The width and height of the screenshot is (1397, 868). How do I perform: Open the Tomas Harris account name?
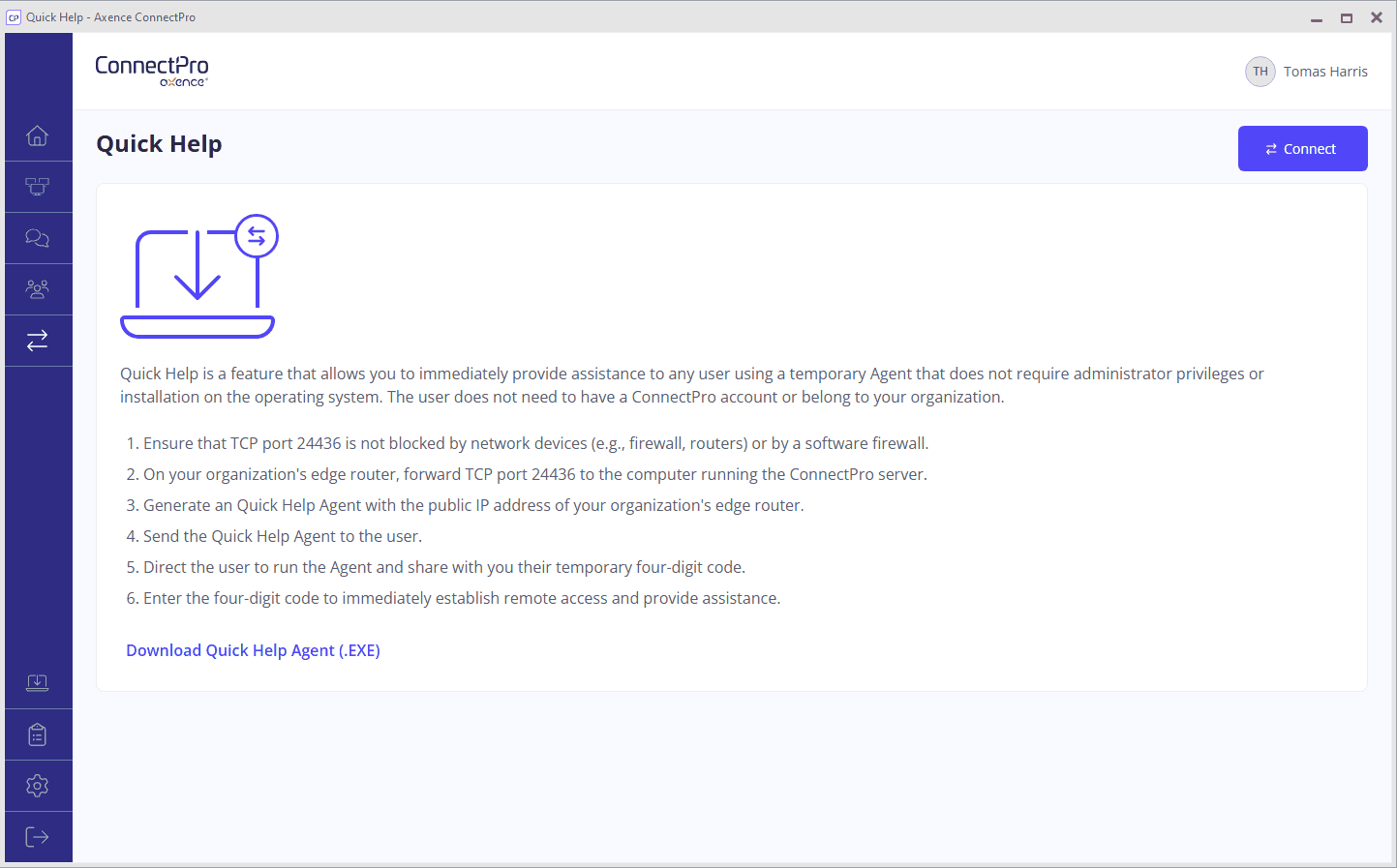click(1325, 72)
